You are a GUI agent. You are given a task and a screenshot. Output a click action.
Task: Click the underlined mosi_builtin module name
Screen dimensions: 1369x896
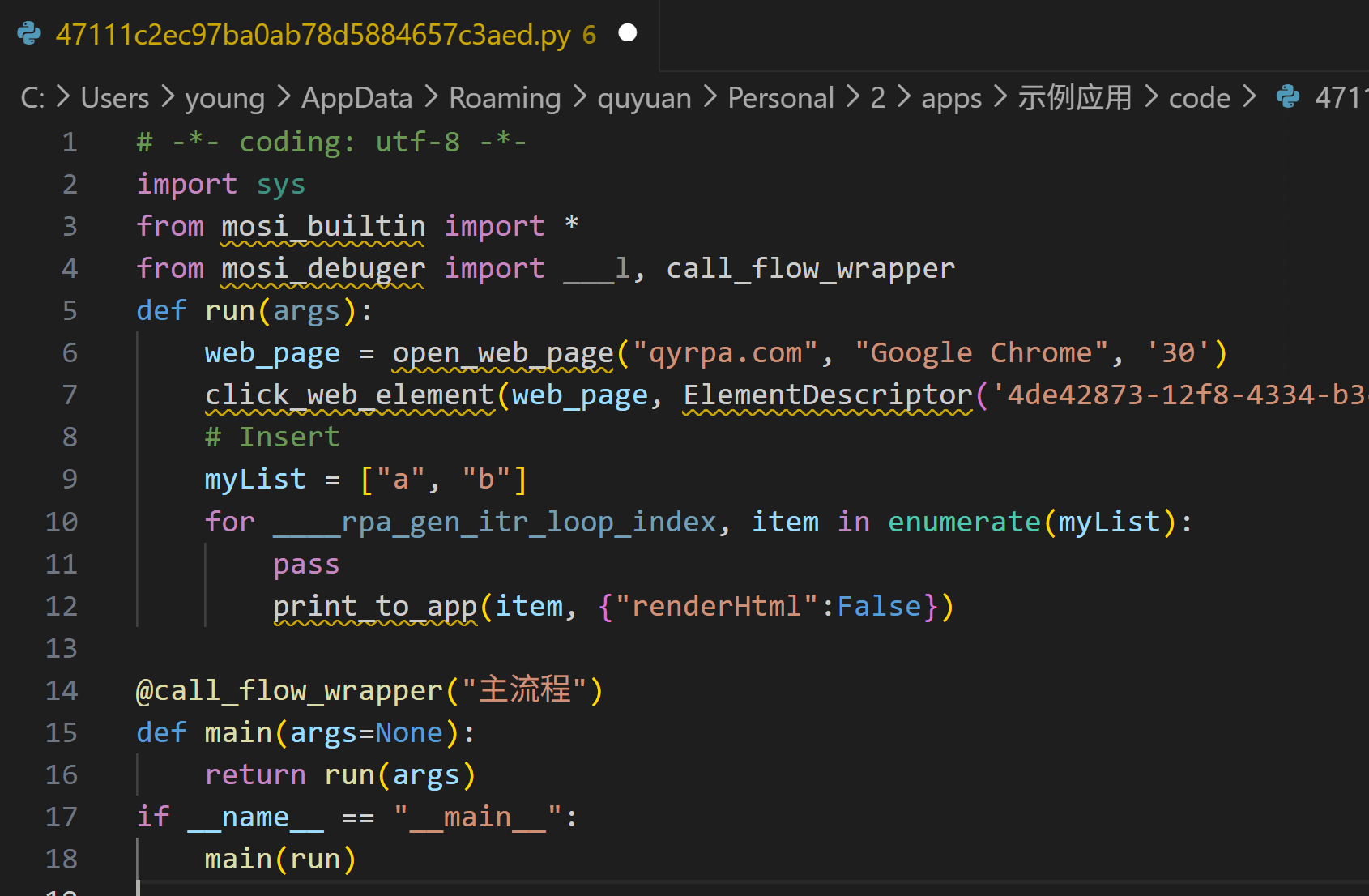pyautogui.click(x=323, y=226)
